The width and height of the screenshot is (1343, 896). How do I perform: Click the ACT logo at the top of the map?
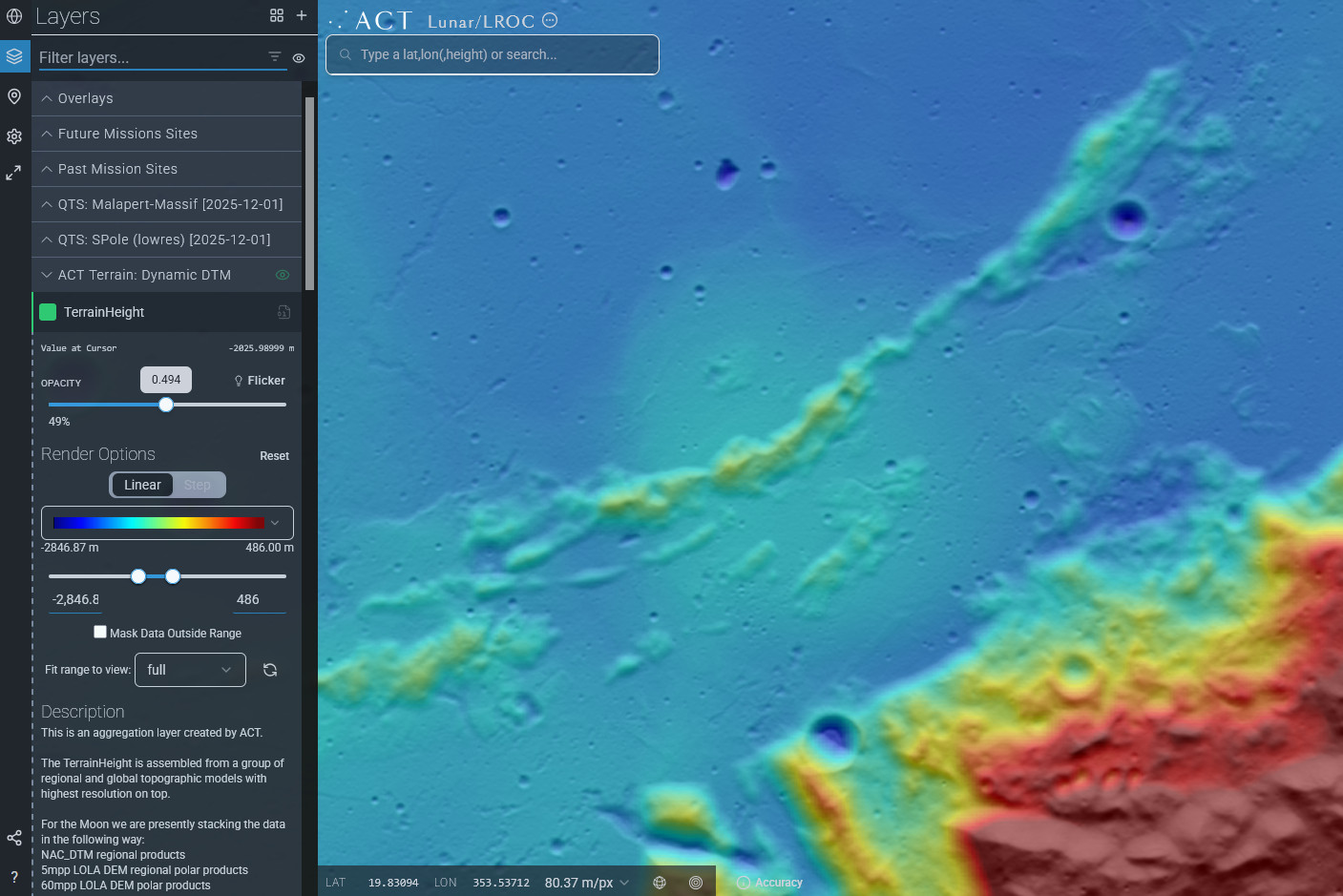[x=370, y=20]
